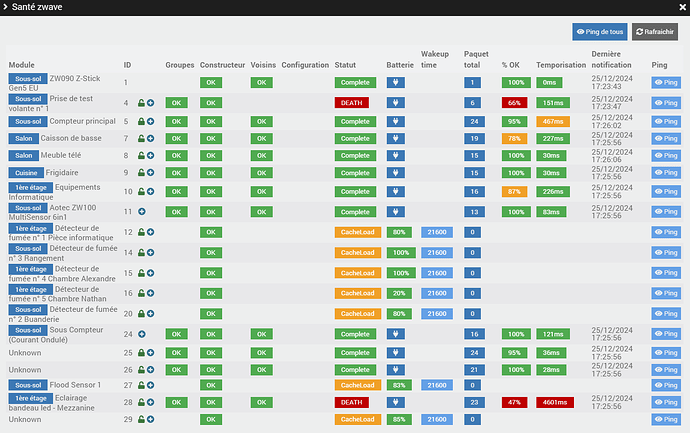Click the plus icon in Flood Sensor 1 row

click(151, 385)
